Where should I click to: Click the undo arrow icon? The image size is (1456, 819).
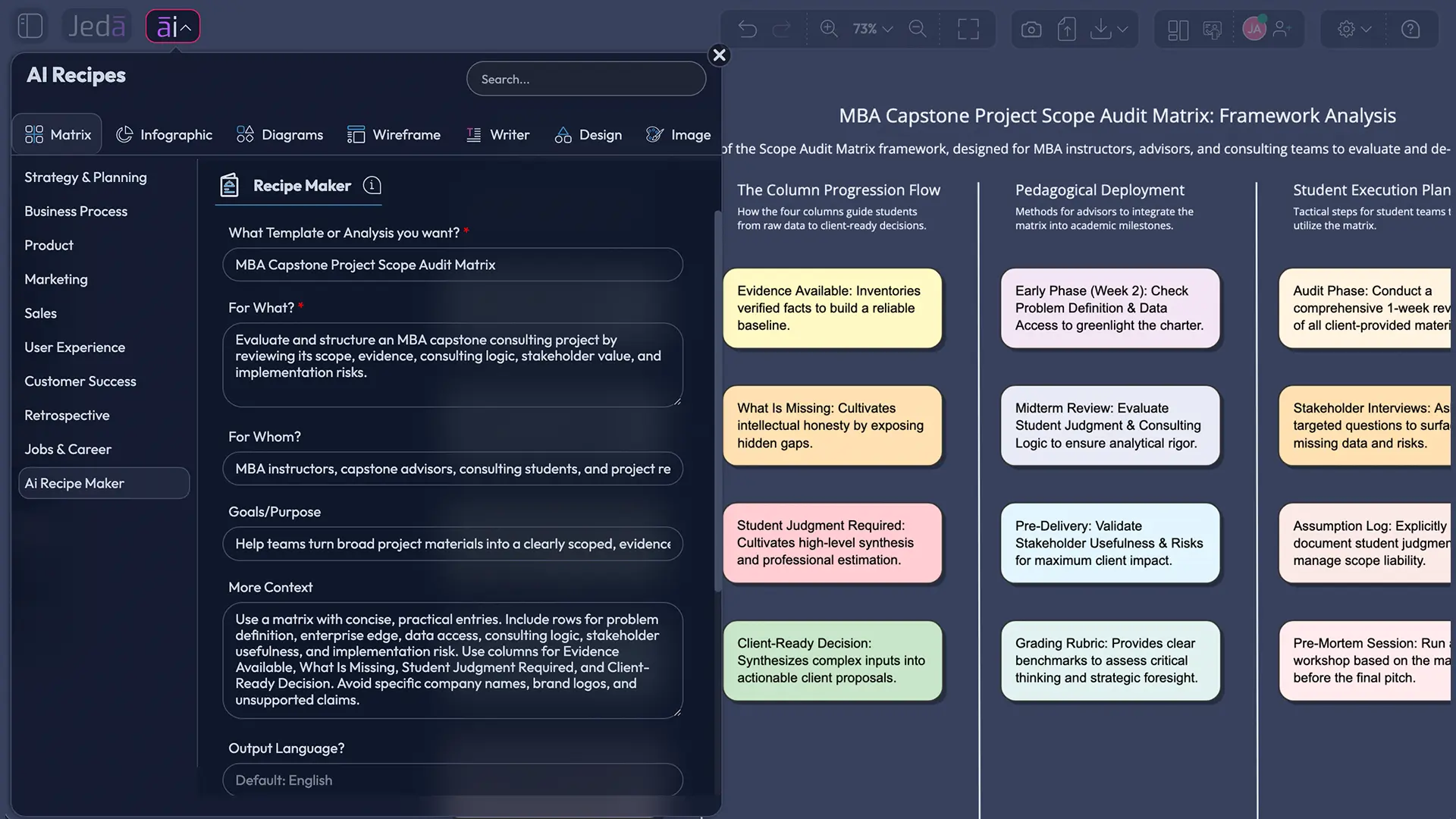pos(748,29)
